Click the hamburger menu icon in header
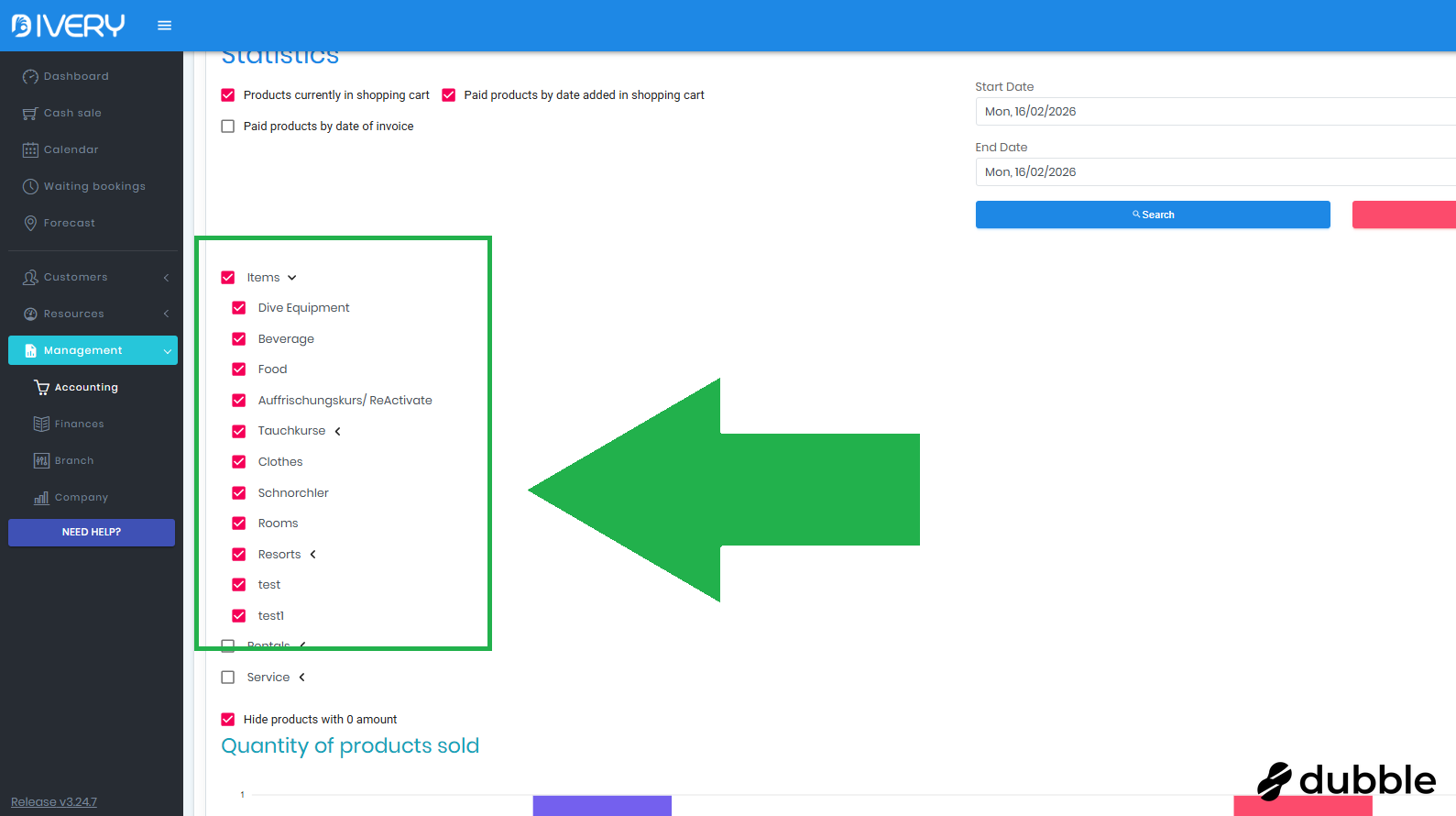The height and width of the screenshot is (816, 1456). coord(164,26)
